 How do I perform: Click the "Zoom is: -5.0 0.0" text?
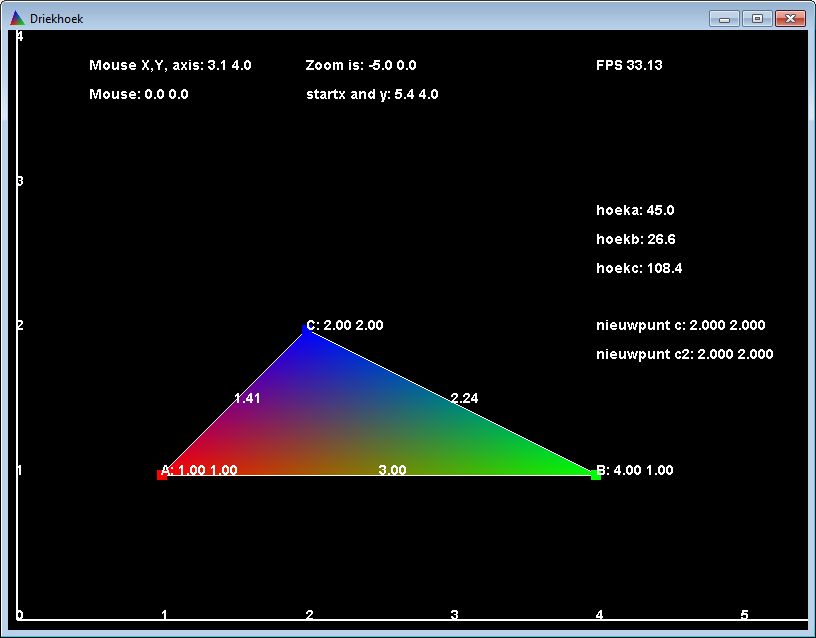(361, 66)
